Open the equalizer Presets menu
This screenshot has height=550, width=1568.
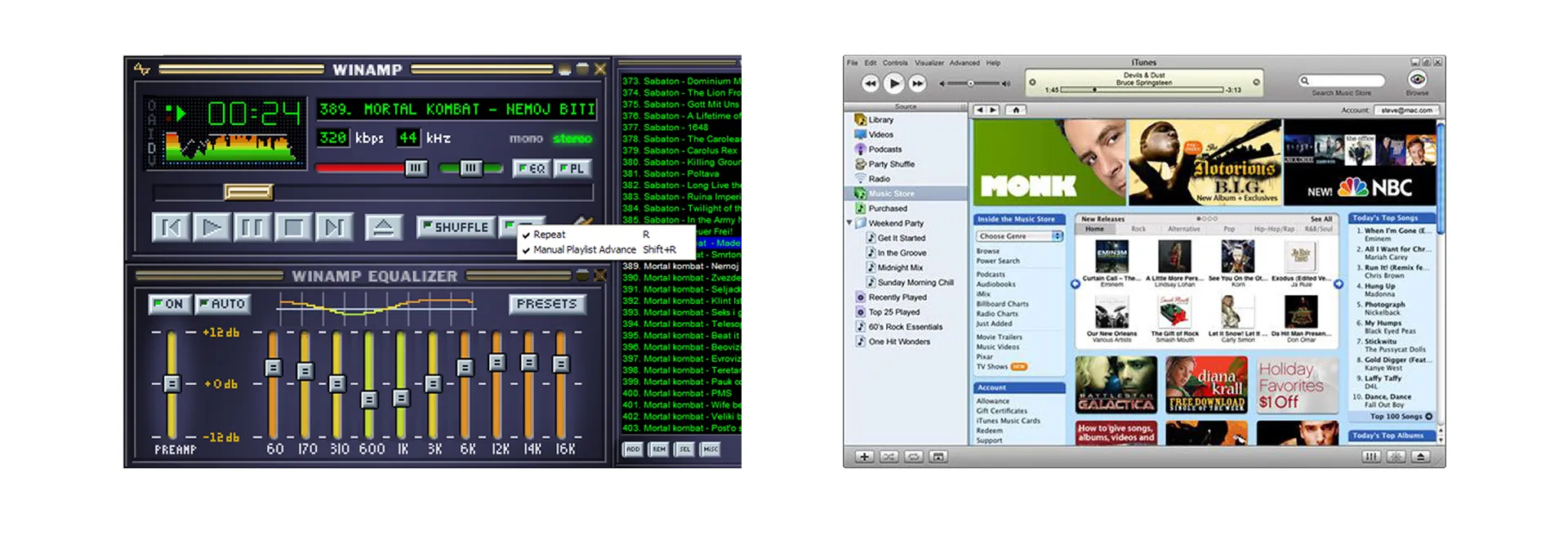[546, 304]
